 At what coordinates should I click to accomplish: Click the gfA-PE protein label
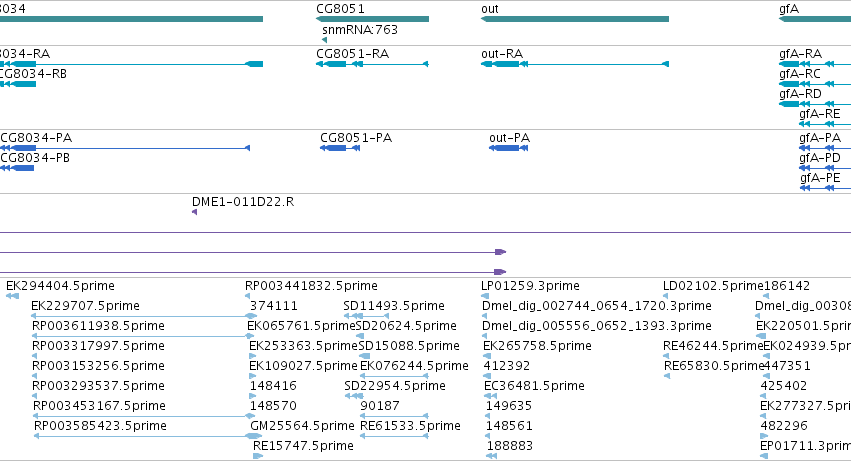820,178
